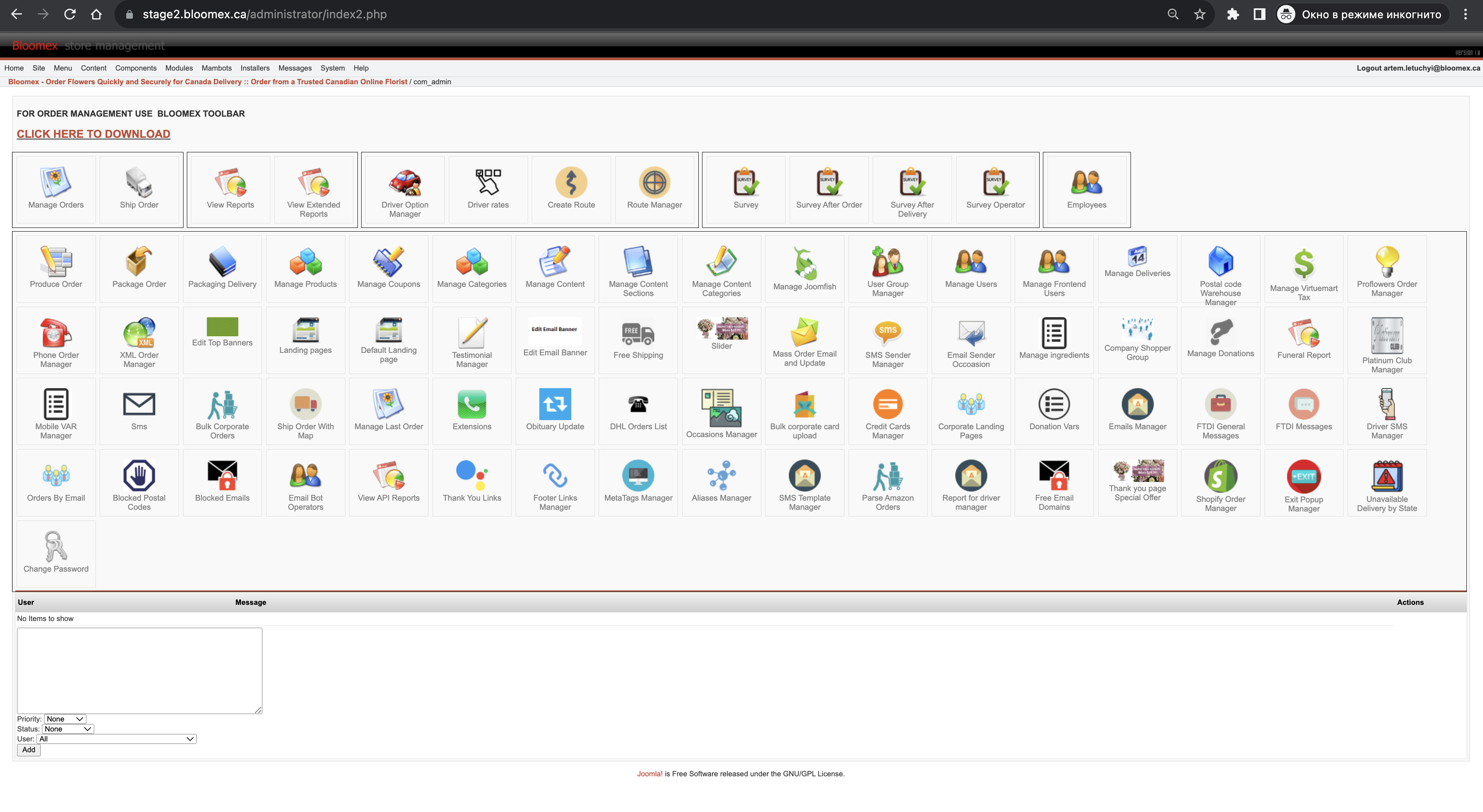The image size is (1483, 812).
Task: Open SMS Sender Manager icon
Action: (x=888, y=333)
